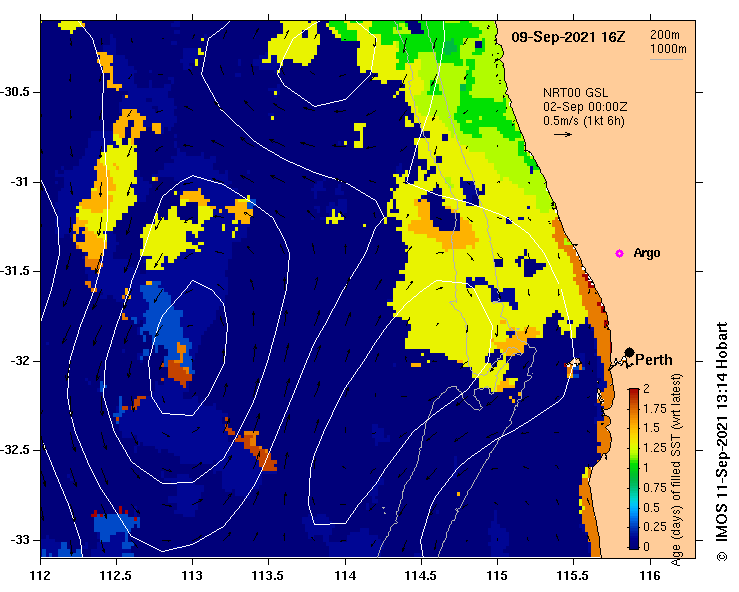Click the latitude axis label -31
The image size is (739, 592).
coord(19,181)
